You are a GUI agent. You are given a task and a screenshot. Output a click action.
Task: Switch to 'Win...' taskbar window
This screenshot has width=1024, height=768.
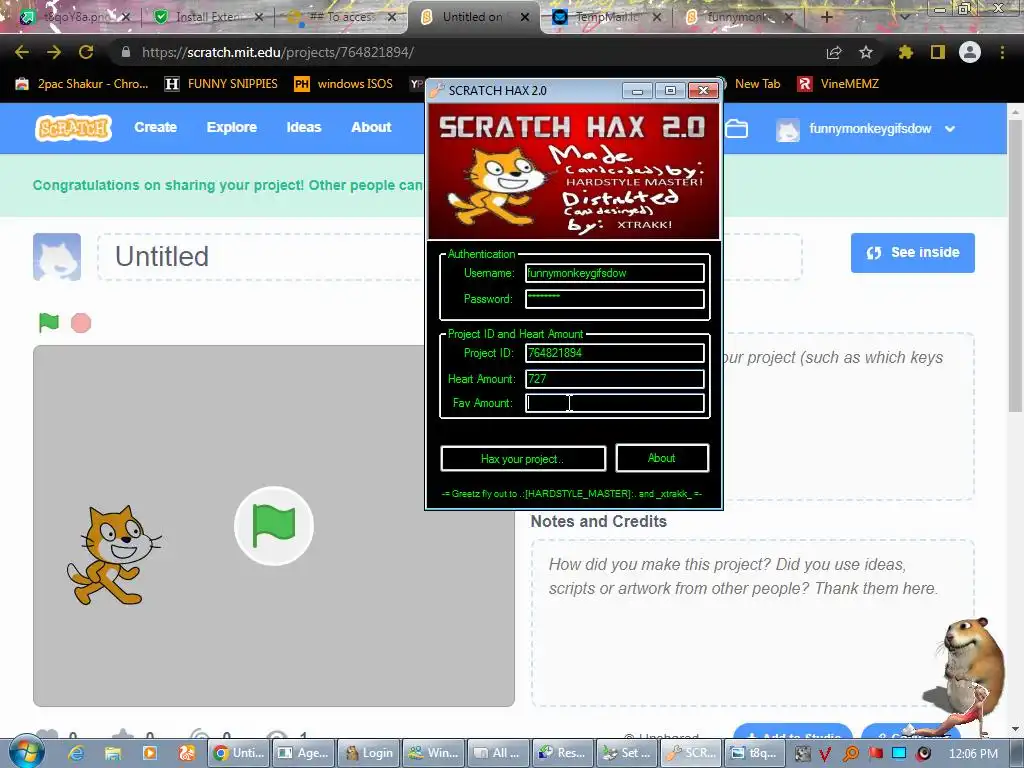click(434, 753)
